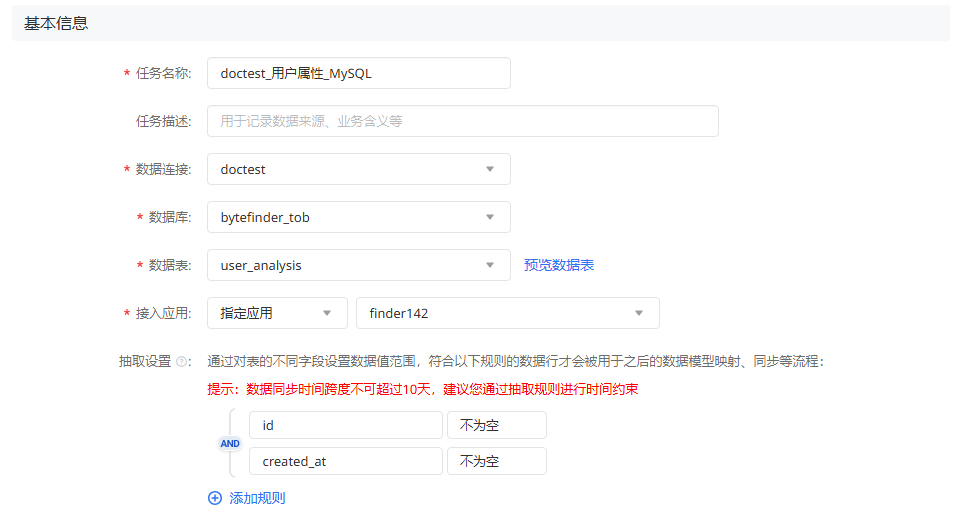Image resolution: width=968 pixels, height=531 pixels.
Task: Click the 数据表 label
Action: pyautogui.click(x=170, y=266)
